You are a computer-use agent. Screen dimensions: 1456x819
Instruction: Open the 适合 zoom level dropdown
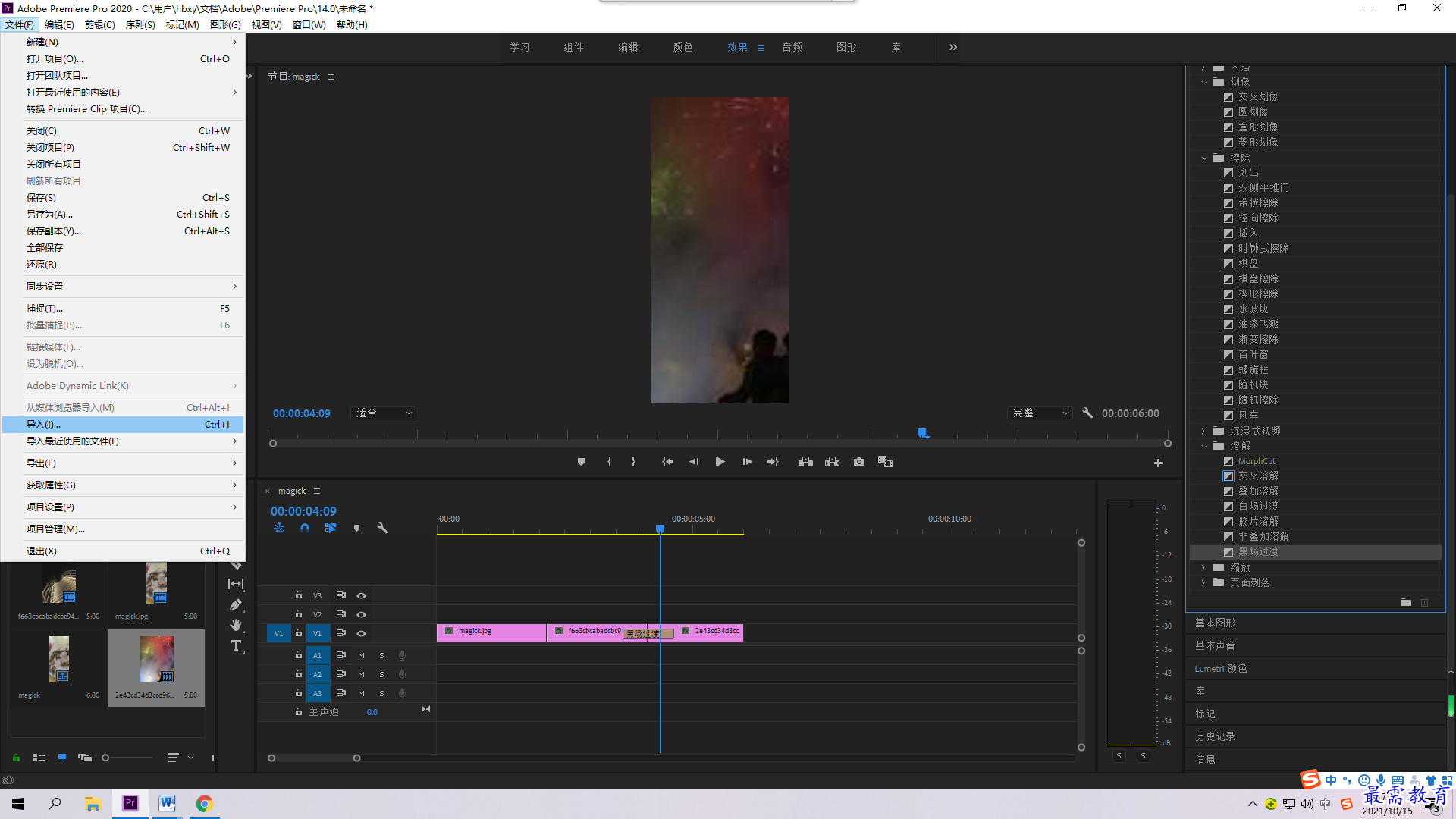coord(384,413)
